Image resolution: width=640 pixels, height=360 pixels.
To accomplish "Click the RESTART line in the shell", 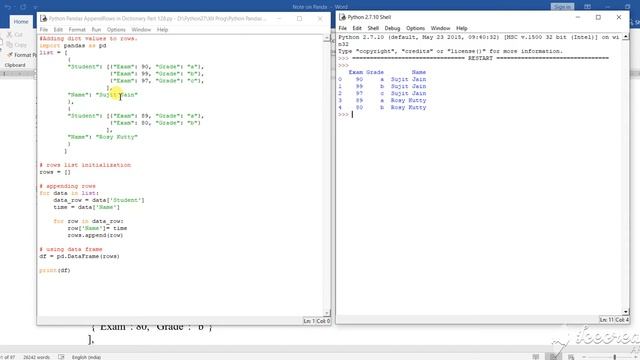I will pyautogui.click(x=480, y=58).
